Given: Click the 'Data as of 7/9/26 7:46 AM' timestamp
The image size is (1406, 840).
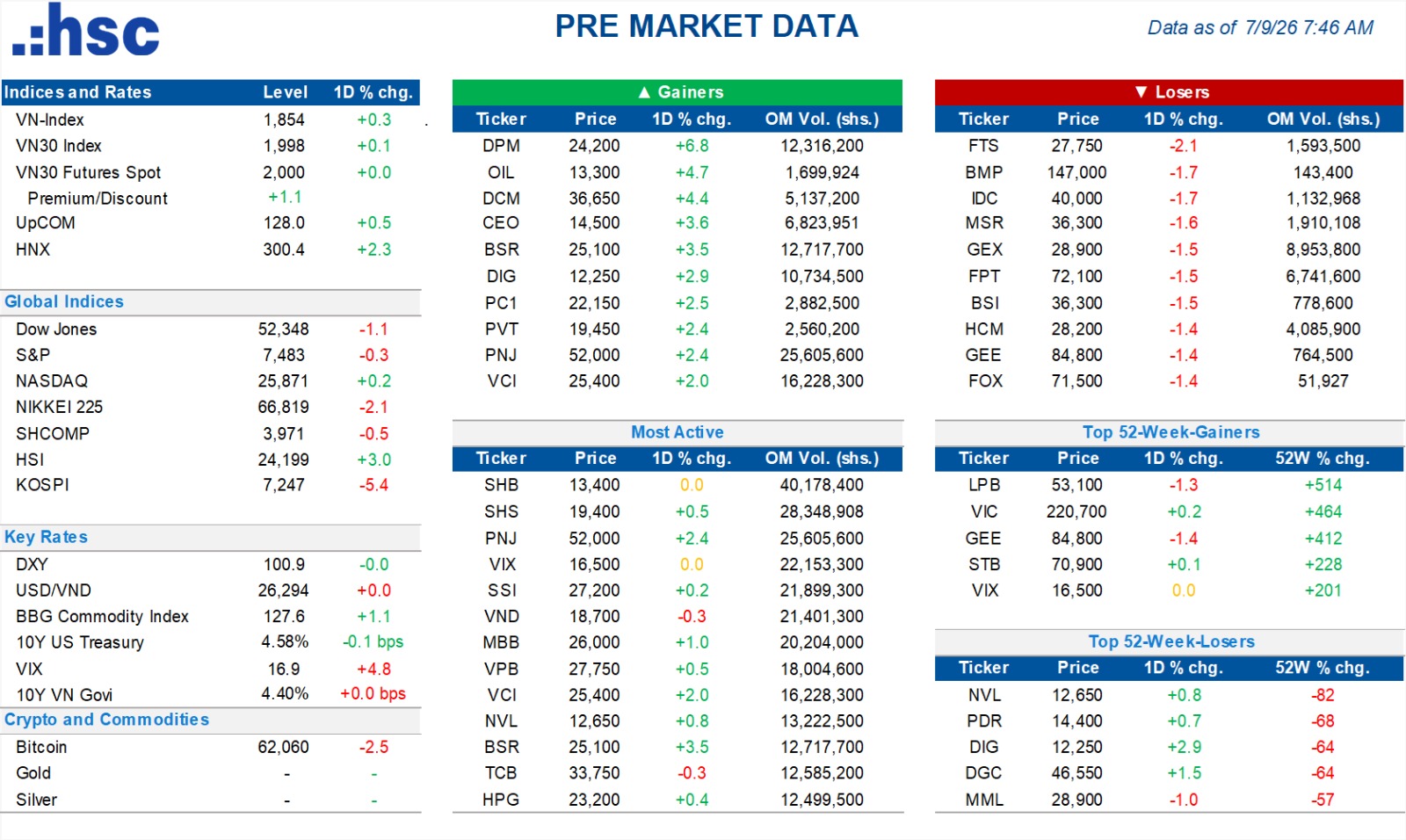Looking at the screenshot, I should (x=1260, y=27).
